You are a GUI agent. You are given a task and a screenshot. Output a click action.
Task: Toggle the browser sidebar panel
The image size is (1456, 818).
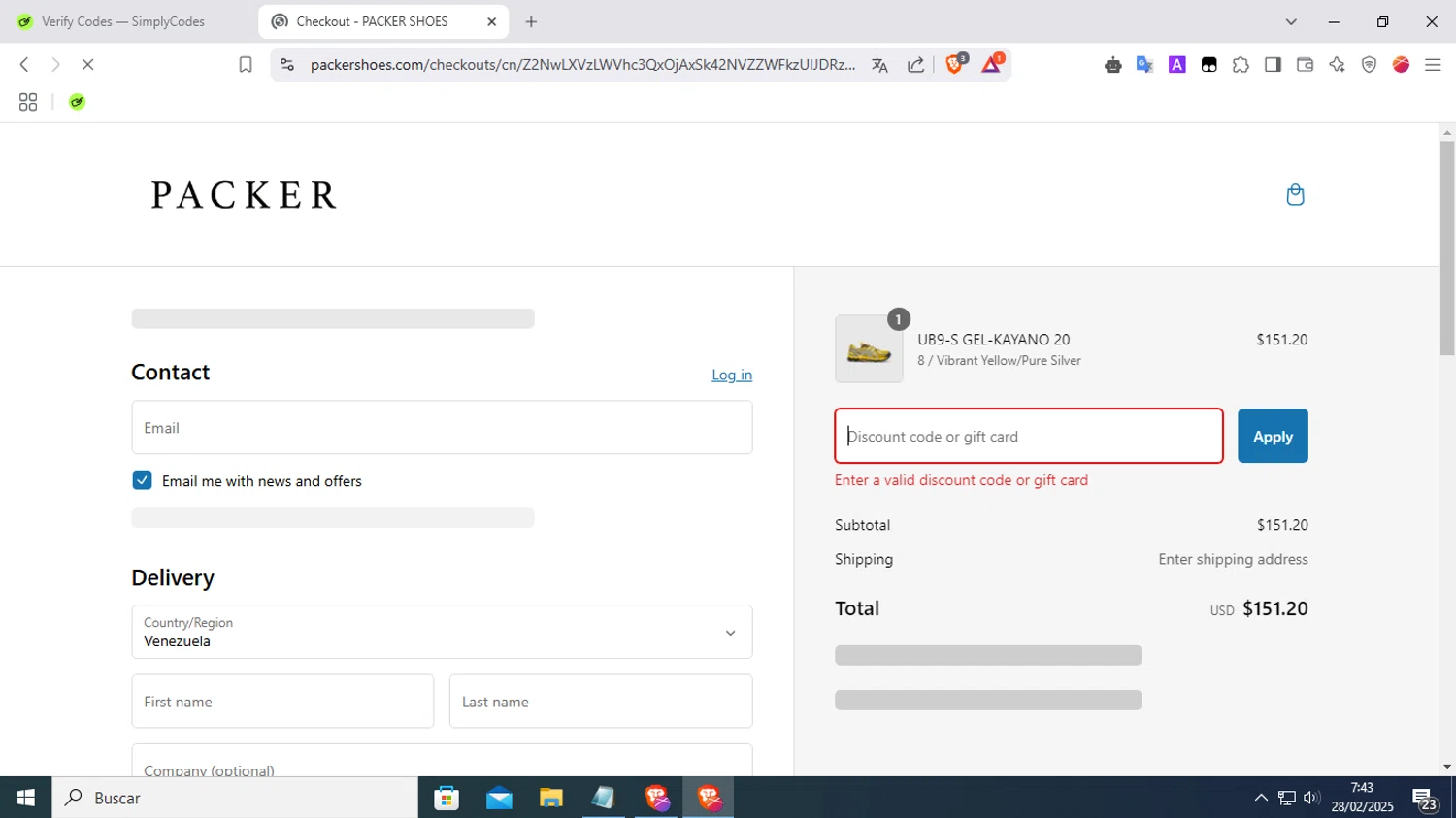click(1273, 65)
